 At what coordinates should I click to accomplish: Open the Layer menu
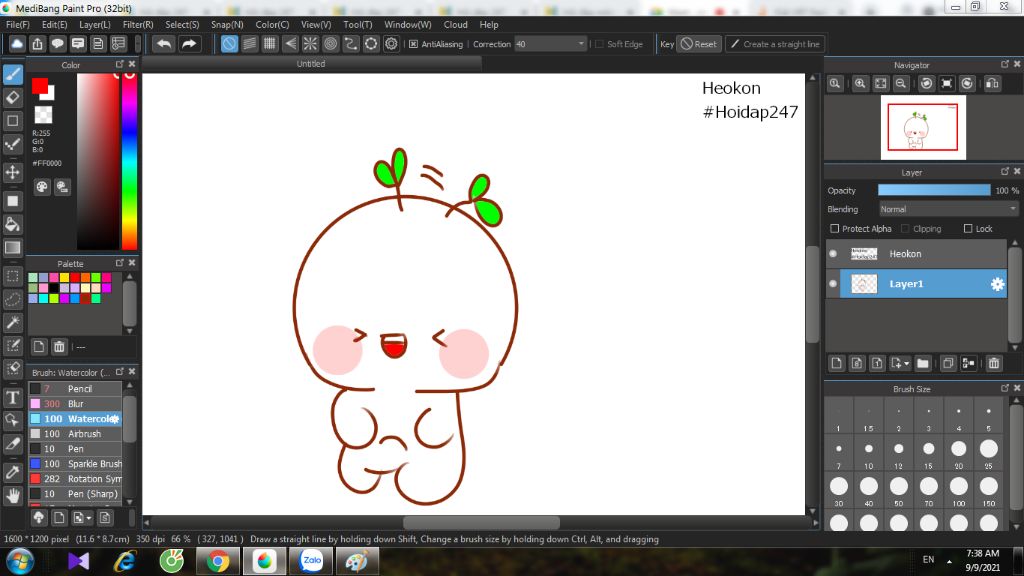[x=95, y=25]
